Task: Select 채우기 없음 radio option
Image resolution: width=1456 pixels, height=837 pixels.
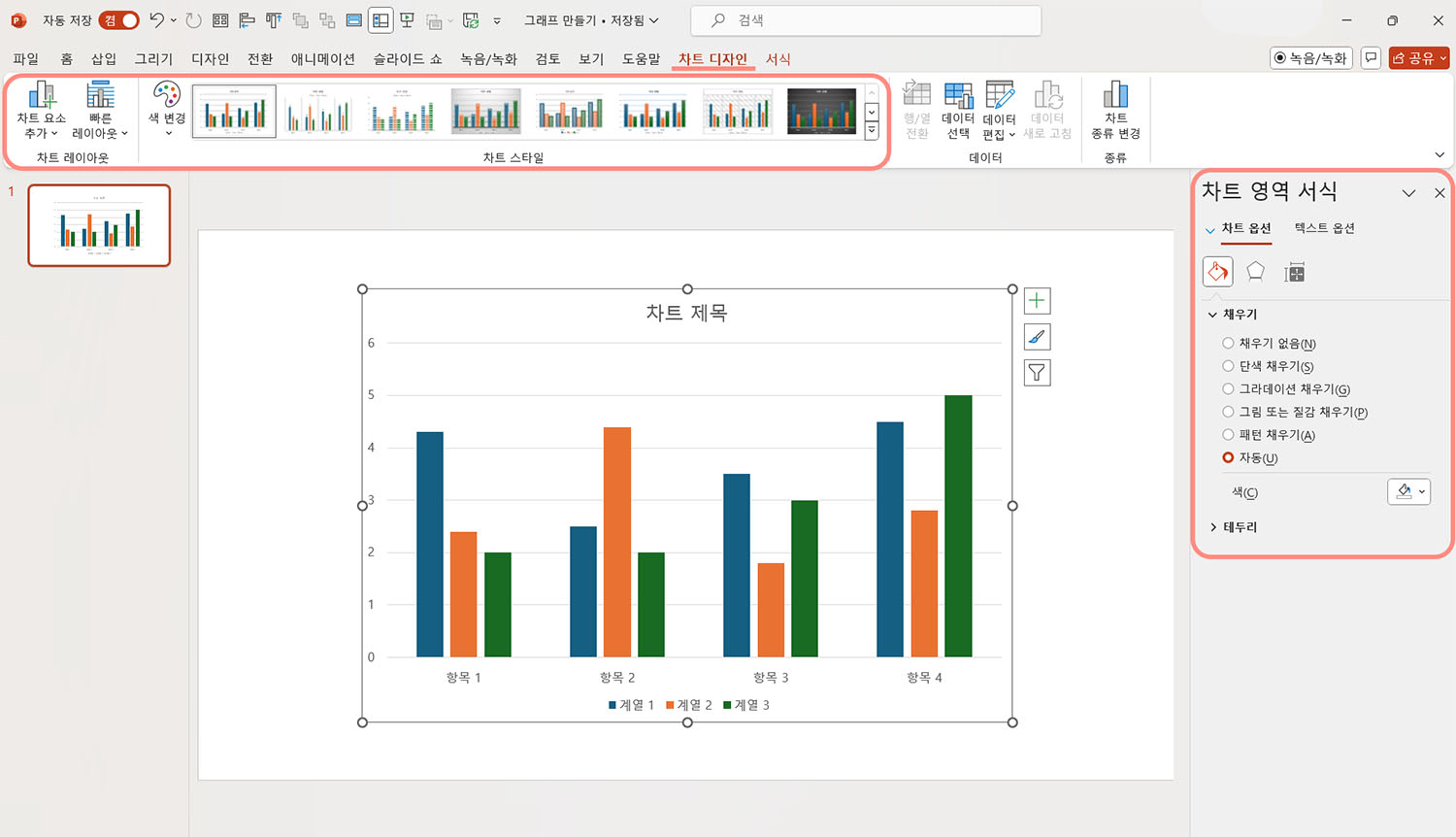Action: click(1228, 343)
